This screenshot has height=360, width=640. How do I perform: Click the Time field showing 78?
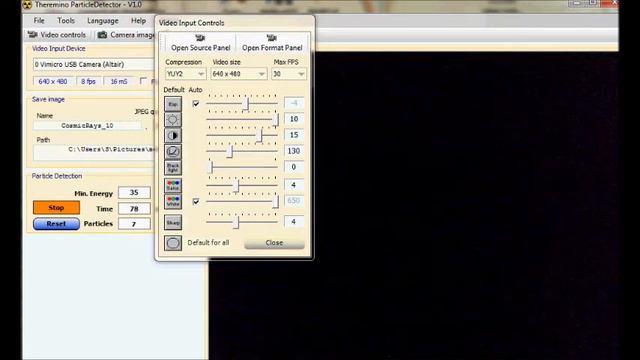[x=134, y=209]
